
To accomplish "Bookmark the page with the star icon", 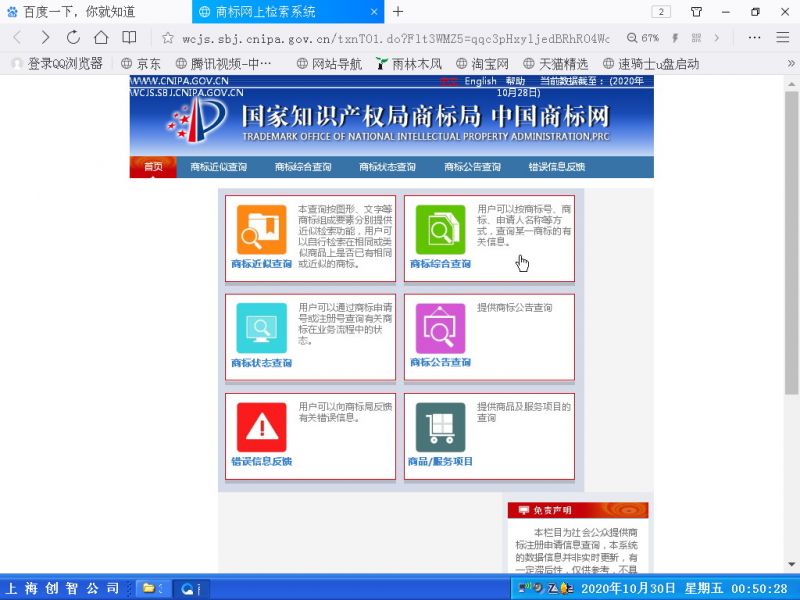I will [x=168, y=38].
